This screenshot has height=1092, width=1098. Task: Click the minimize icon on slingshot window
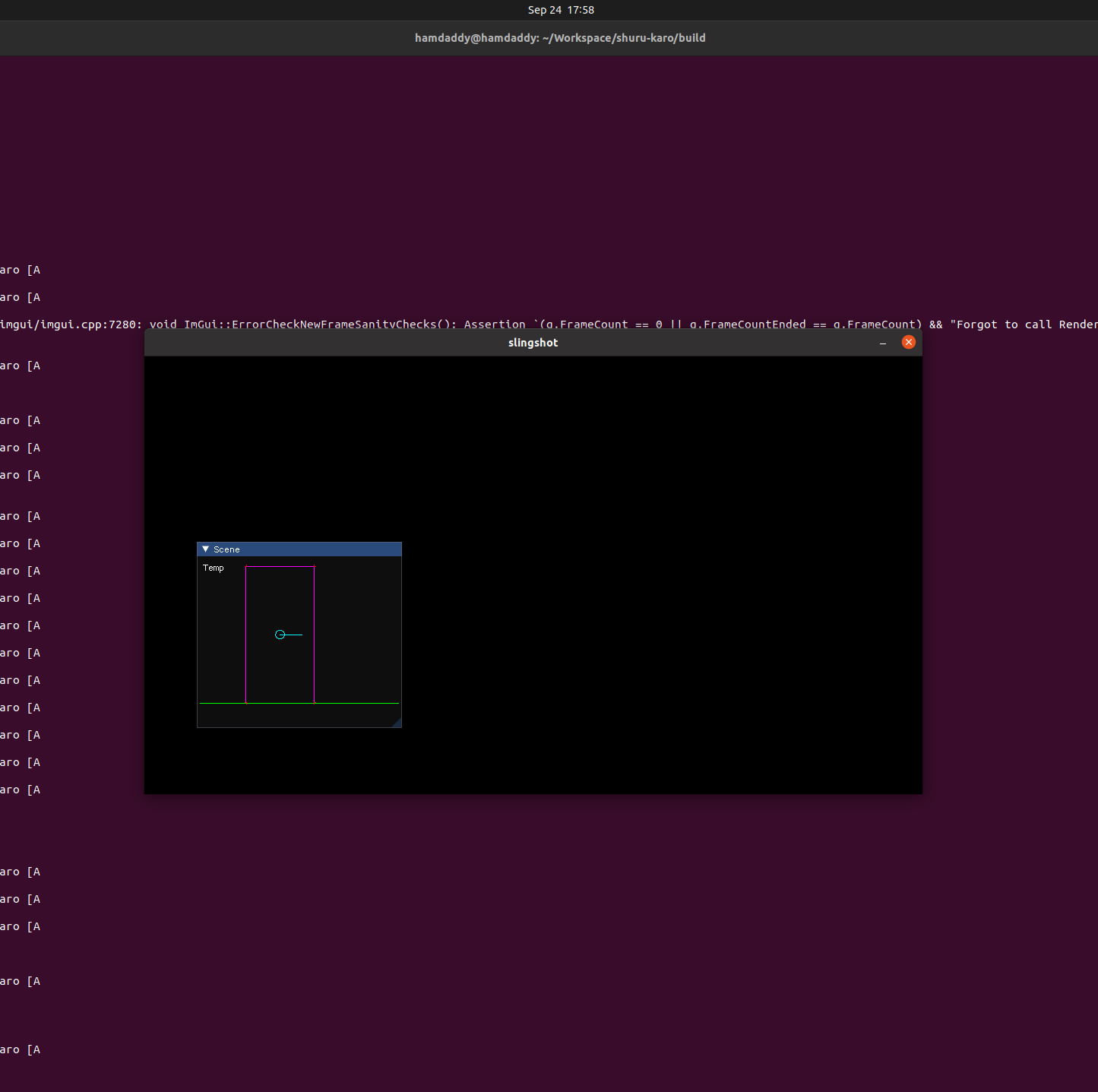click(883, 343)
